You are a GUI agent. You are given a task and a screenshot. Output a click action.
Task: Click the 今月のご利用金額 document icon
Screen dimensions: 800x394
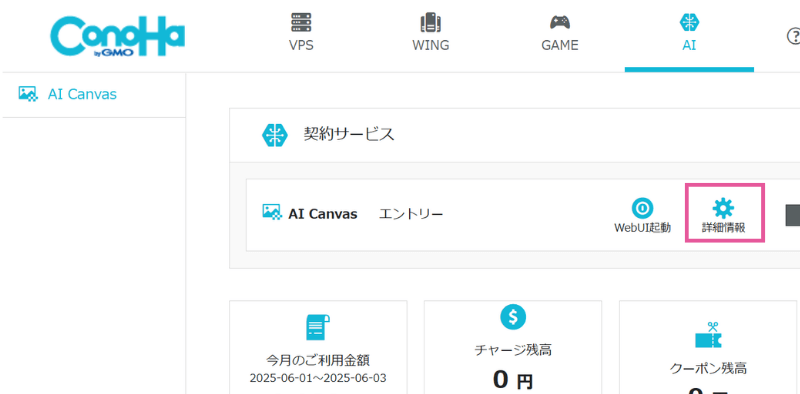coord(318,327)
